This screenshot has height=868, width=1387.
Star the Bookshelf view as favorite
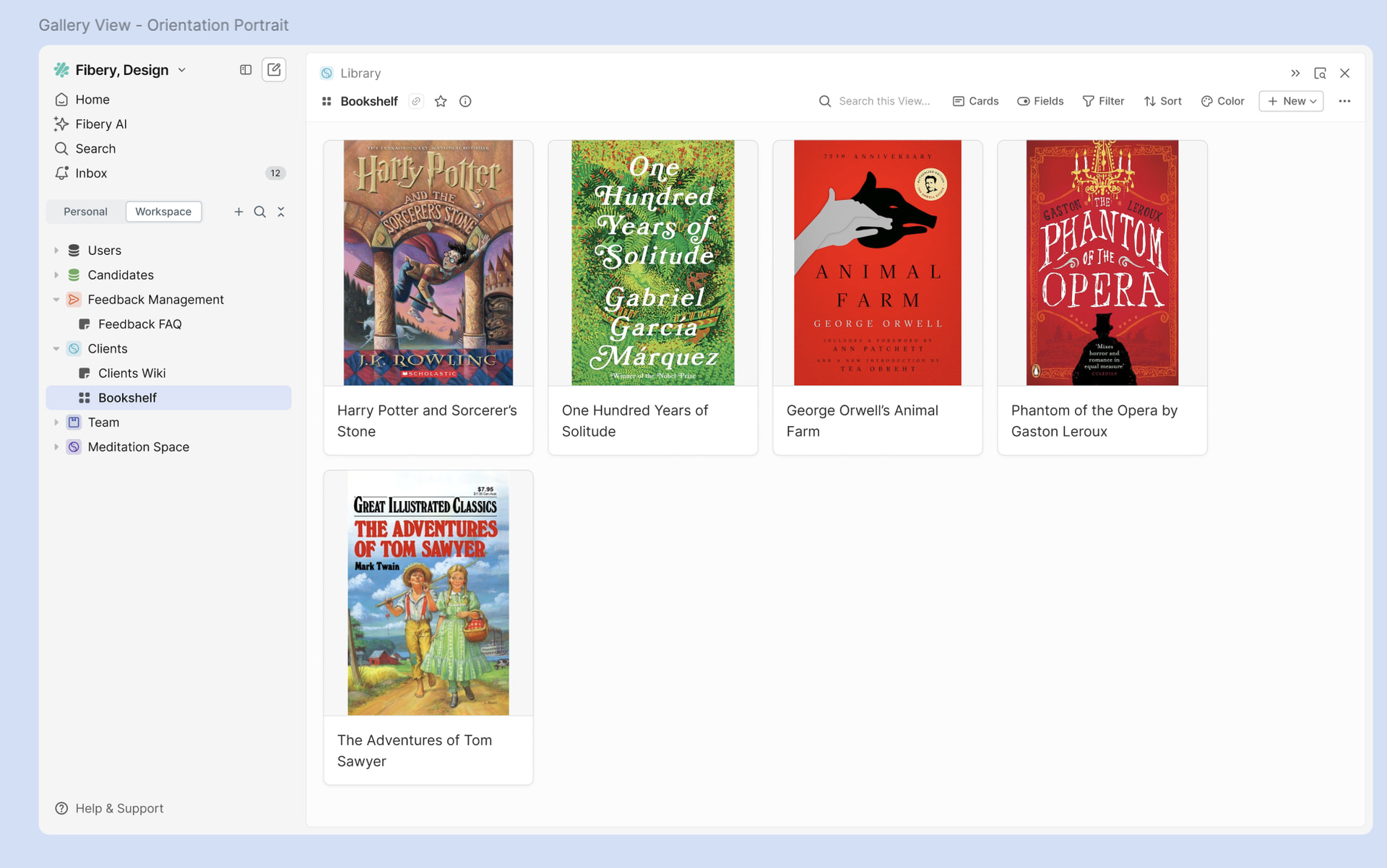(x=441, y=101)
